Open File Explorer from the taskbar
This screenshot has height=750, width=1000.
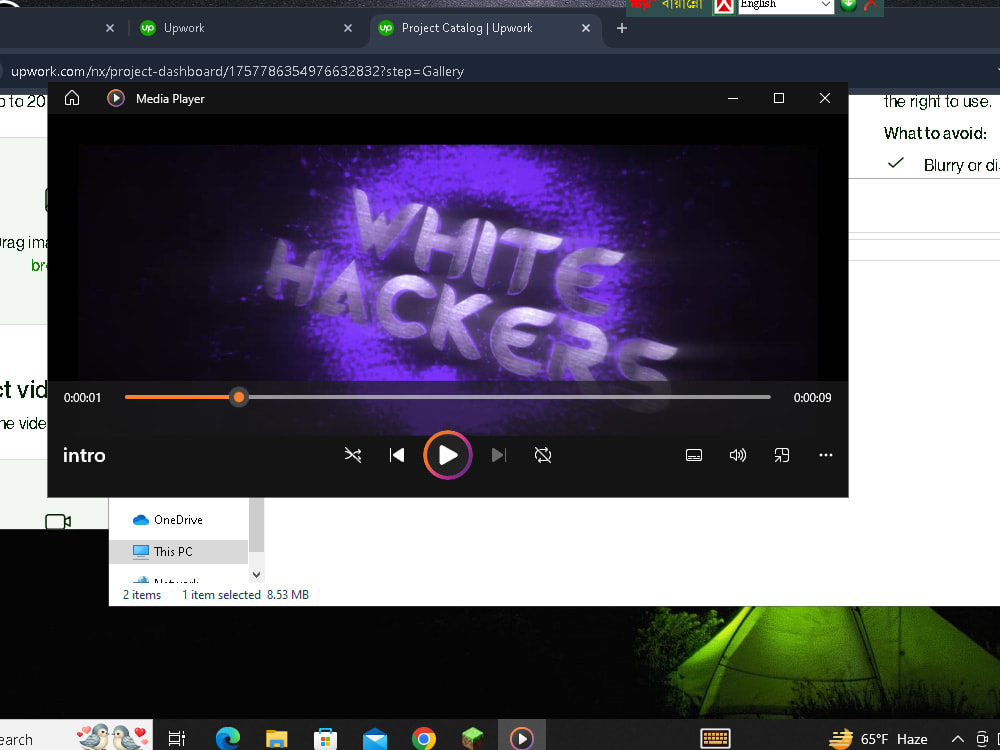tap(276, 739)
